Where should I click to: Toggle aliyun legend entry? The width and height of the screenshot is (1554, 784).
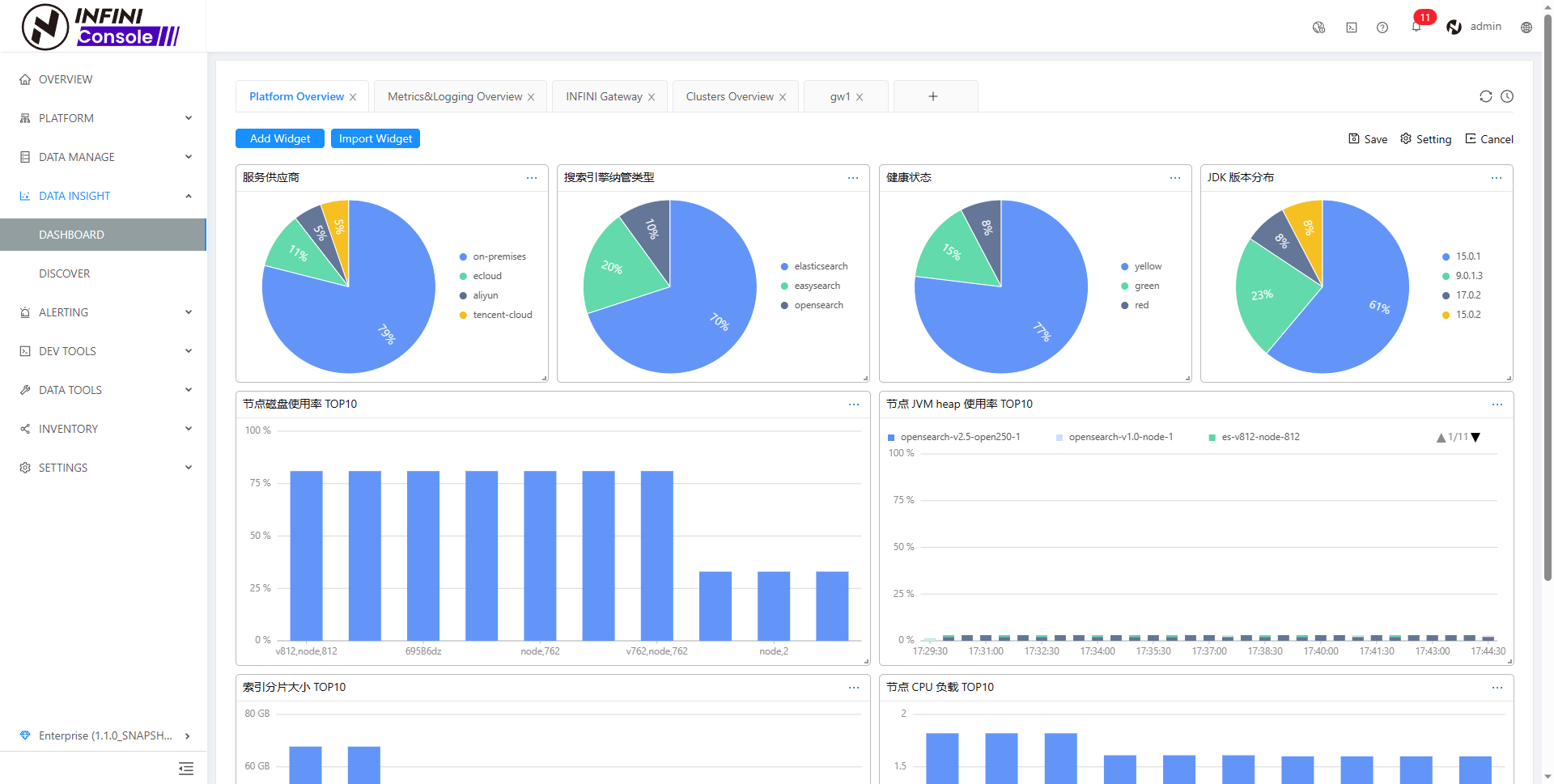point(479,295)
